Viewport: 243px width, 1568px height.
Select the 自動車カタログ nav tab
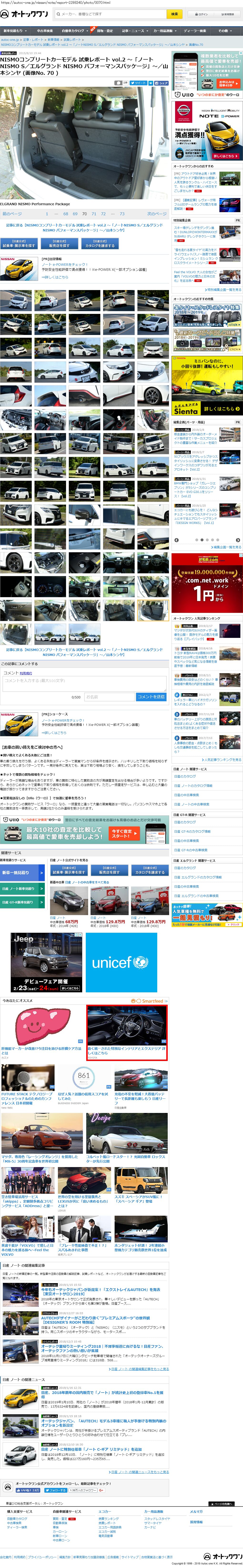(73, 31)
